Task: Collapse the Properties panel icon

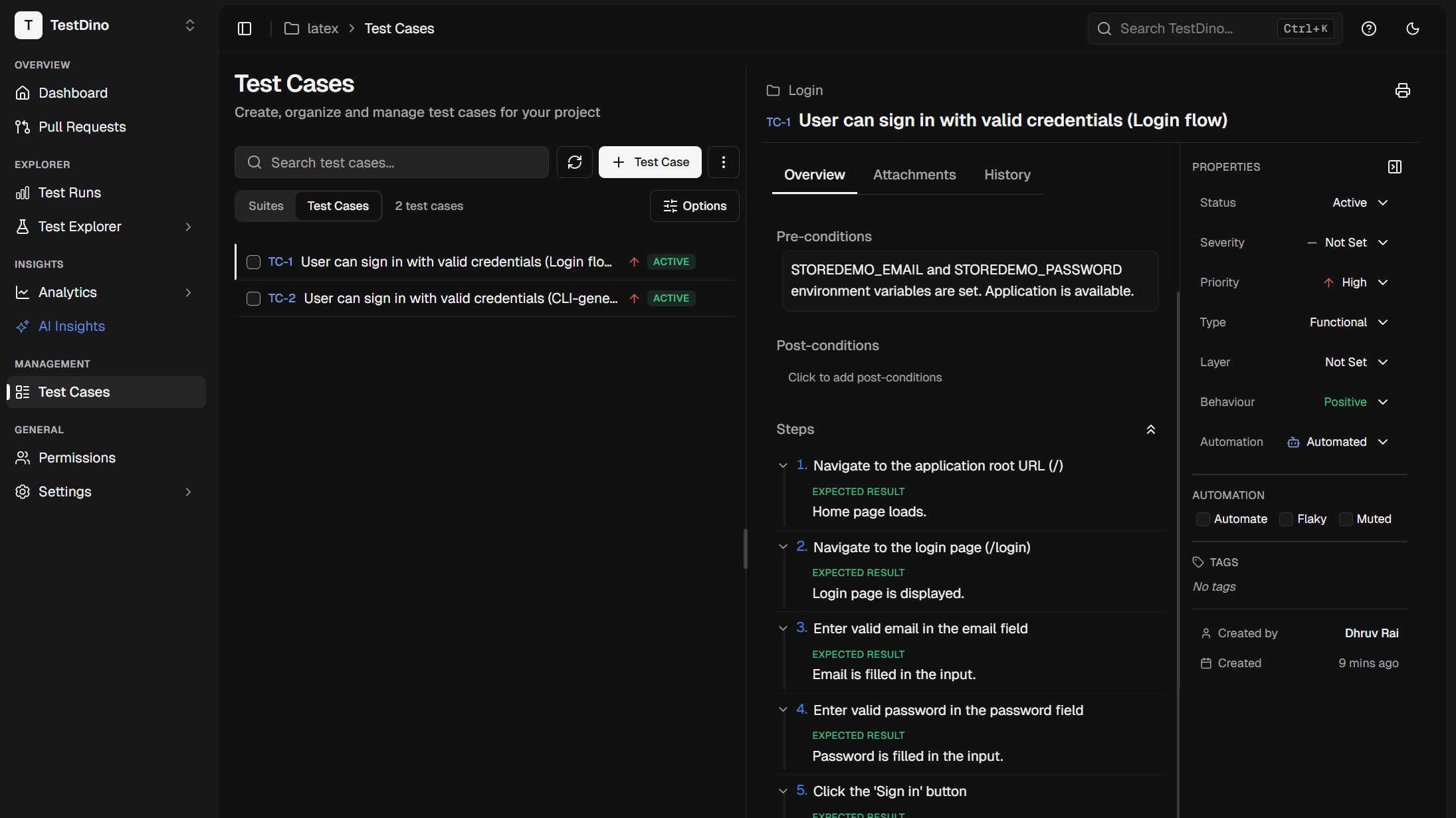Action: click(x=1395, y=167)
